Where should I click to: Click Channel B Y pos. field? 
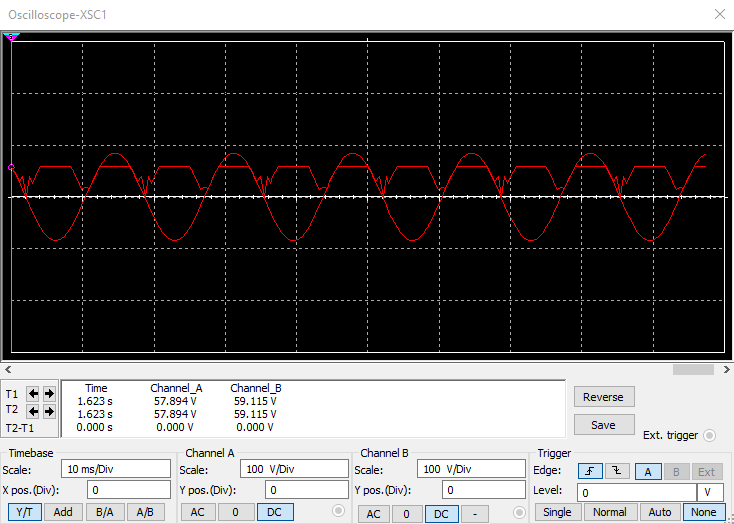click(x=484, y=490)
